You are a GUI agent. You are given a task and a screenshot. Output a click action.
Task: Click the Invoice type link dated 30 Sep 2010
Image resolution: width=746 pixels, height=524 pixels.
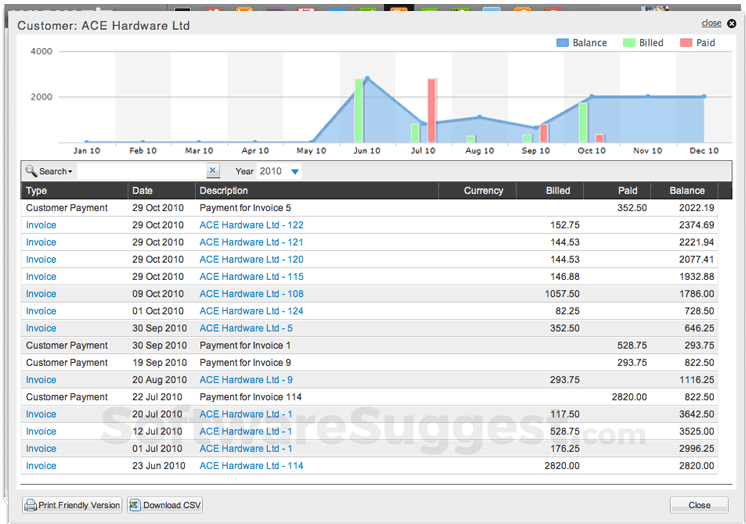41,328
